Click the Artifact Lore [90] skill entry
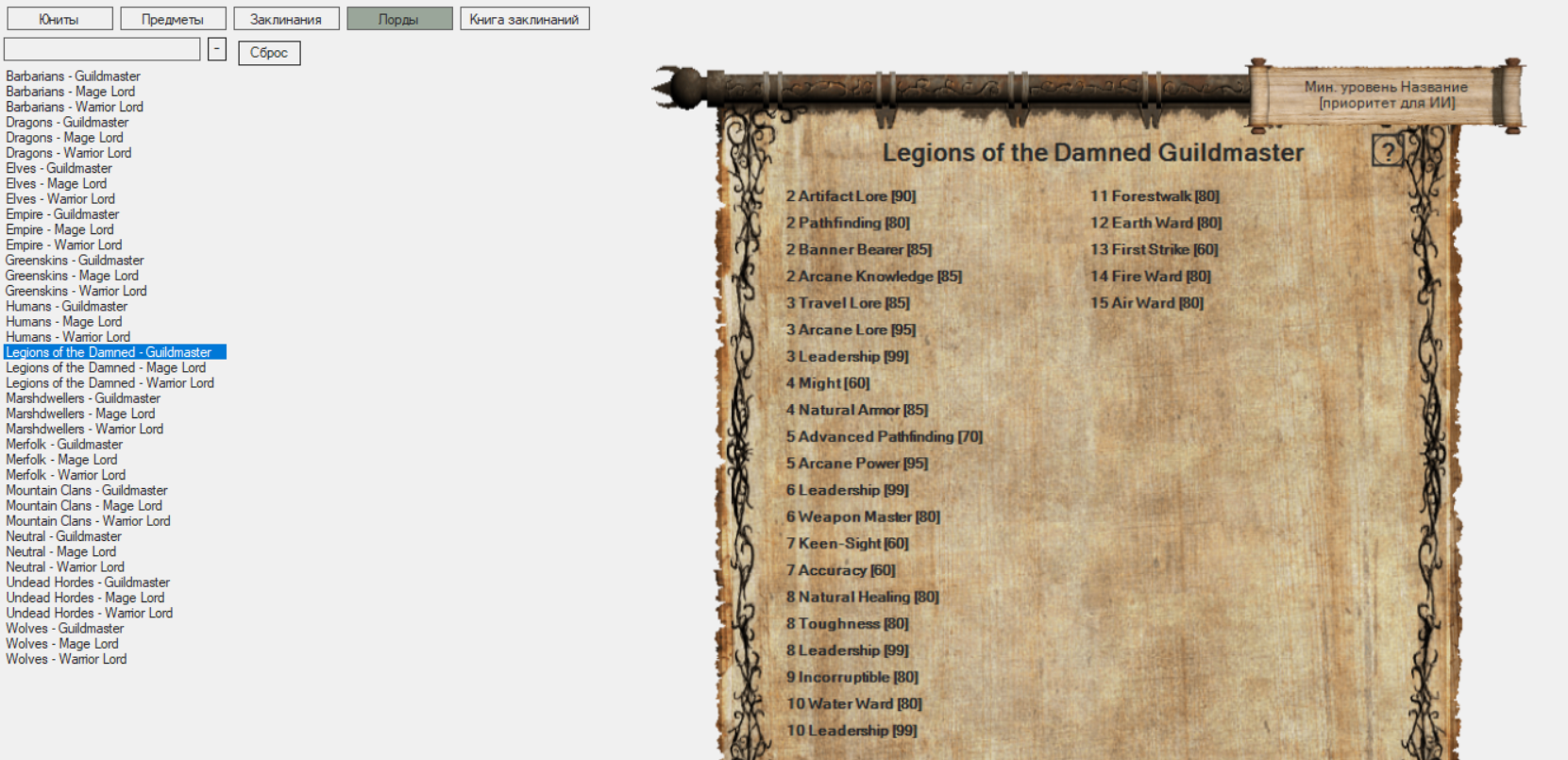Screen dimensions: 1568x760 (x=851, y=196)
